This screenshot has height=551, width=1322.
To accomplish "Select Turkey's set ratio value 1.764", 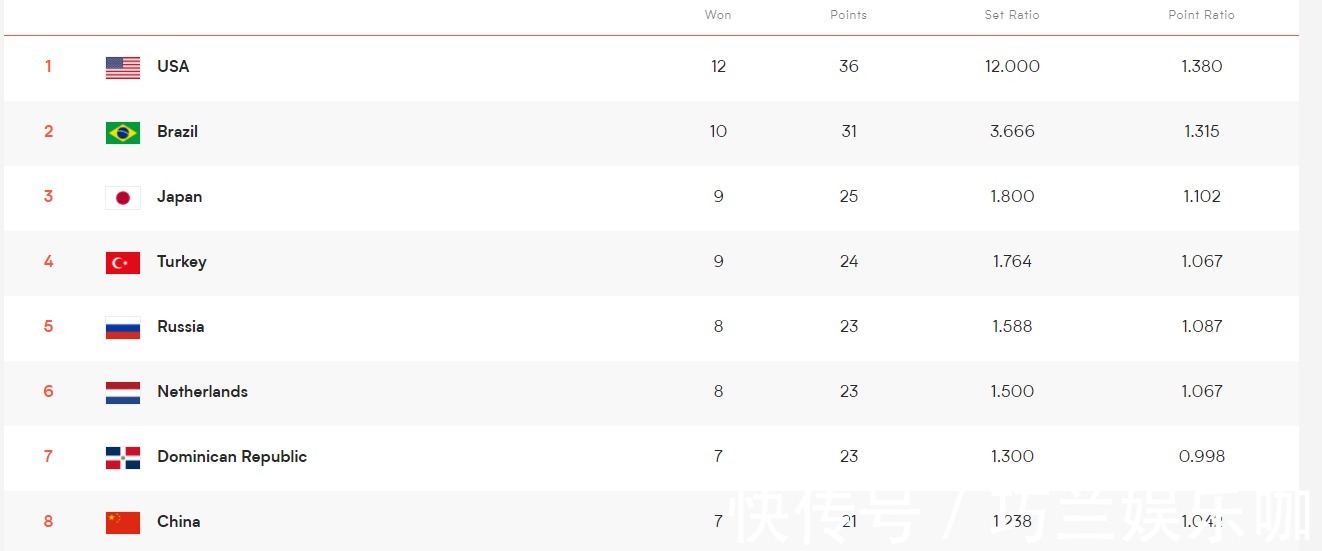I will [x=1012, y=261].
